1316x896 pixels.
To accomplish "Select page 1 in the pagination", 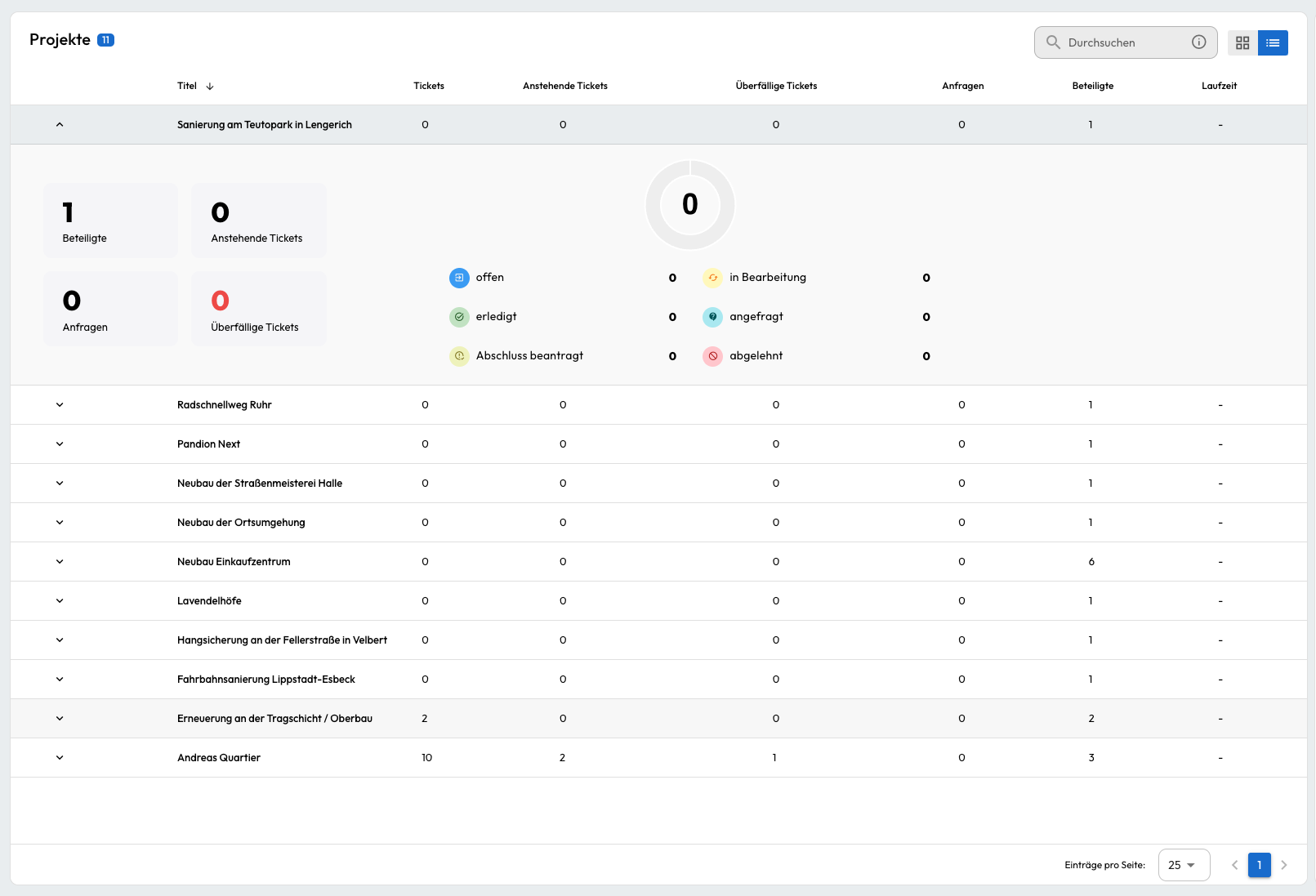I will click(1259, 864).
